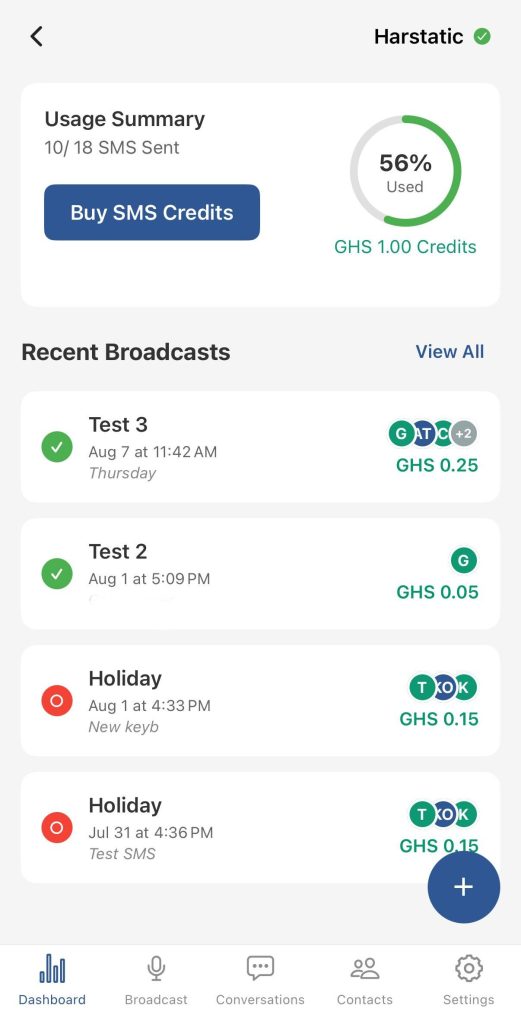Open the Conversations chat bubble icon
This screenshot has height=1024, width=521.
click(260, 968)
